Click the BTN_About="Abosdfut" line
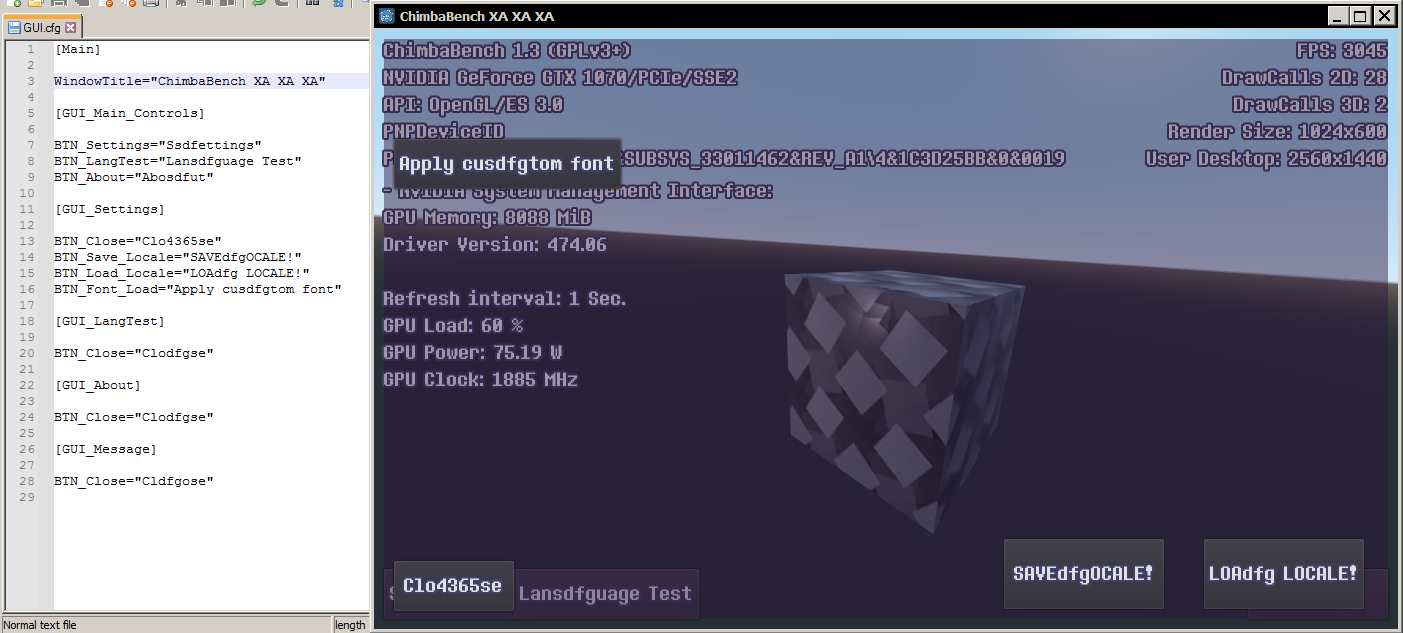Viewport: 1403px width, 633px height. [134, 177]
